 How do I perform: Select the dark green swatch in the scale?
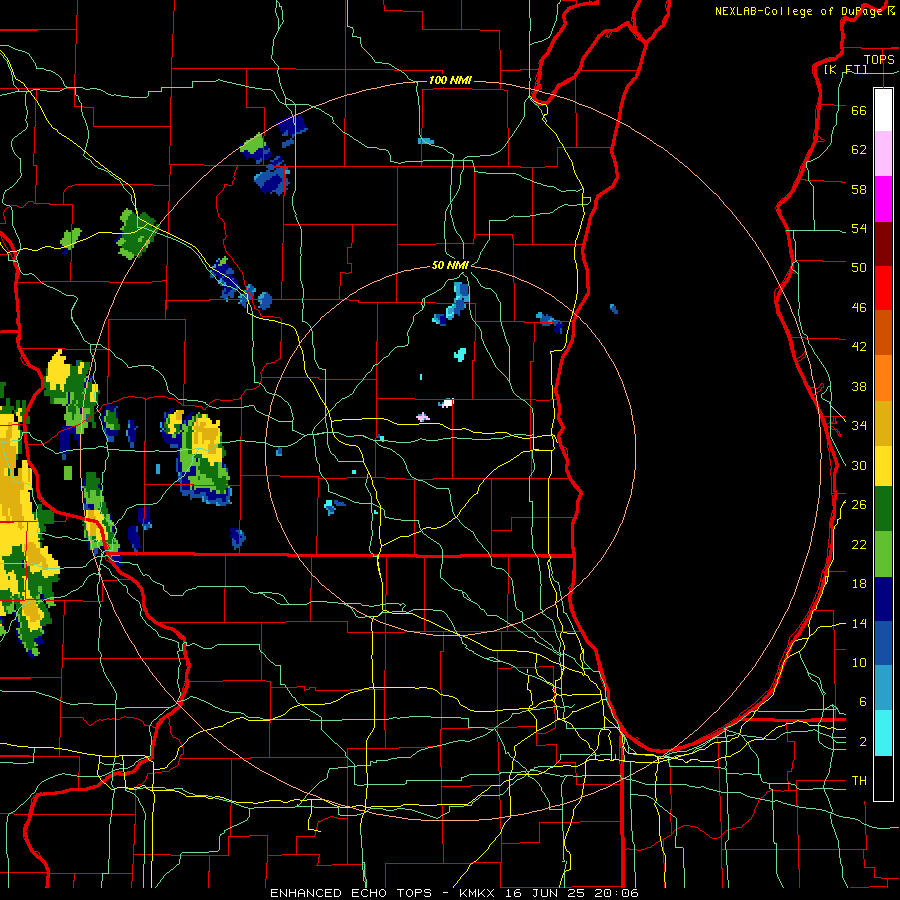click(x=883, y=509)
